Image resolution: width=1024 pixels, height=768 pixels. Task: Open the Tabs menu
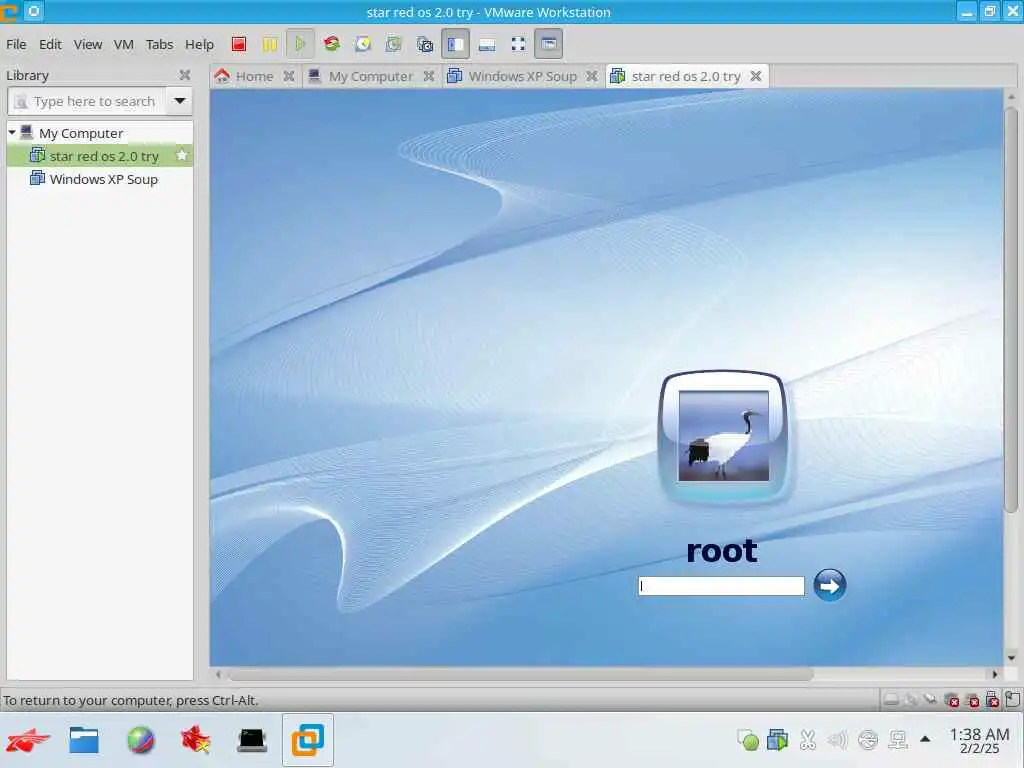point(159,44)
